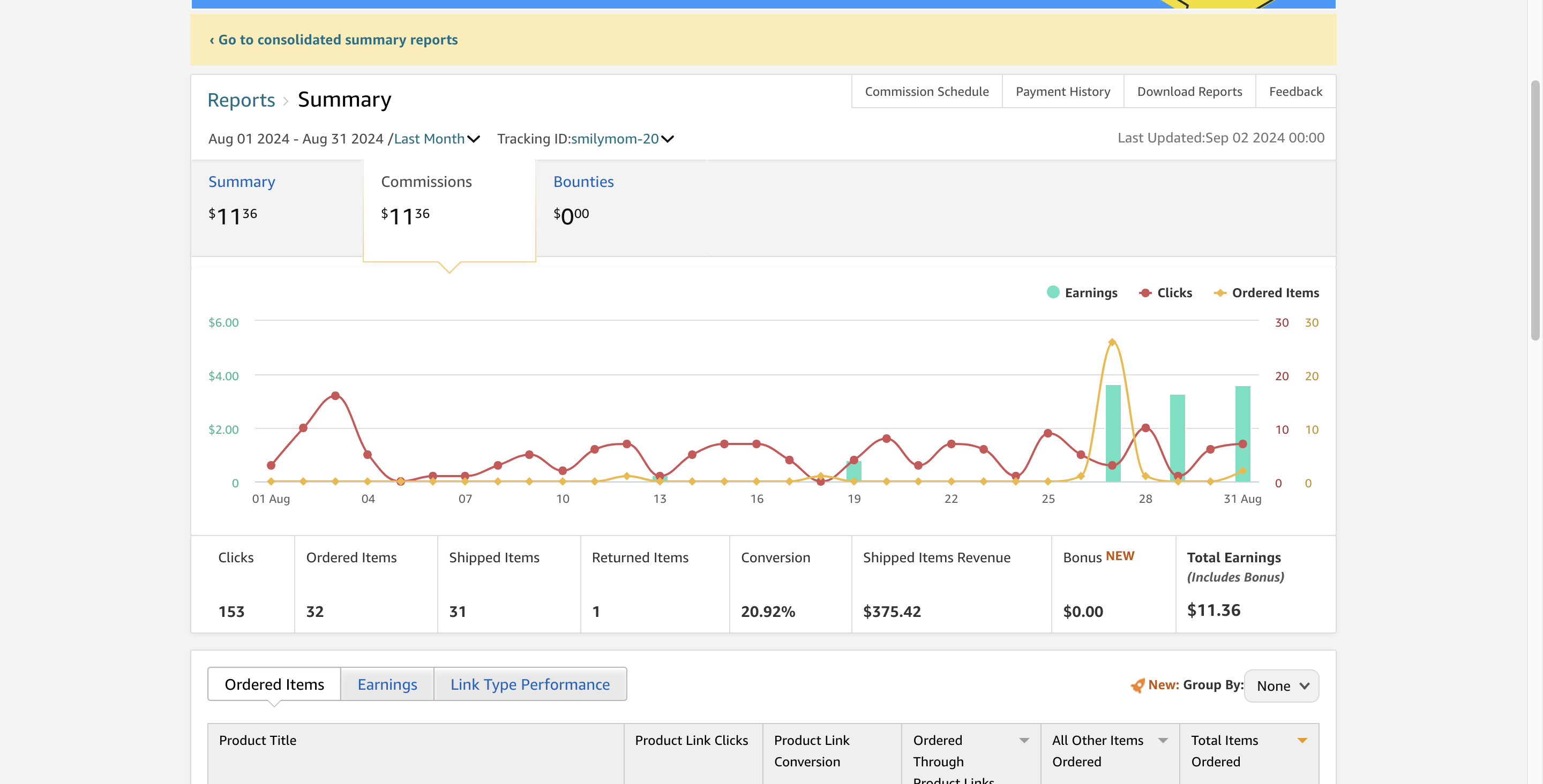Open the Group By None dropdown
The width and height of the screenshot is (1543, 784).
coord(1281,686)
